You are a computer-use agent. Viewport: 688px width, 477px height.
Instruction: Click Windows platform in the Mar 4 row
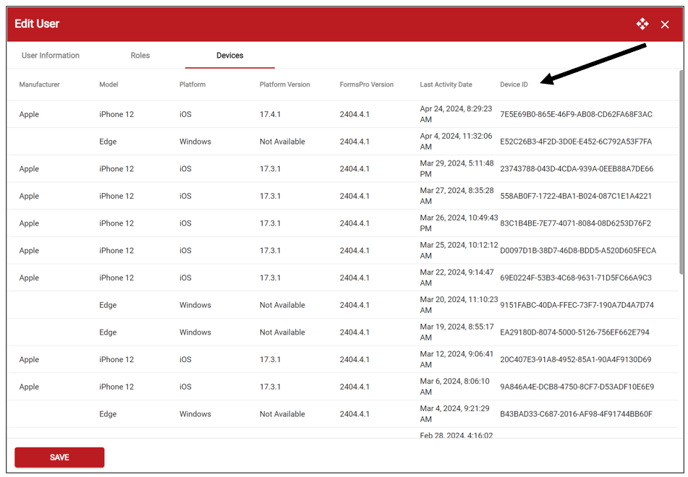pos(195,413)
